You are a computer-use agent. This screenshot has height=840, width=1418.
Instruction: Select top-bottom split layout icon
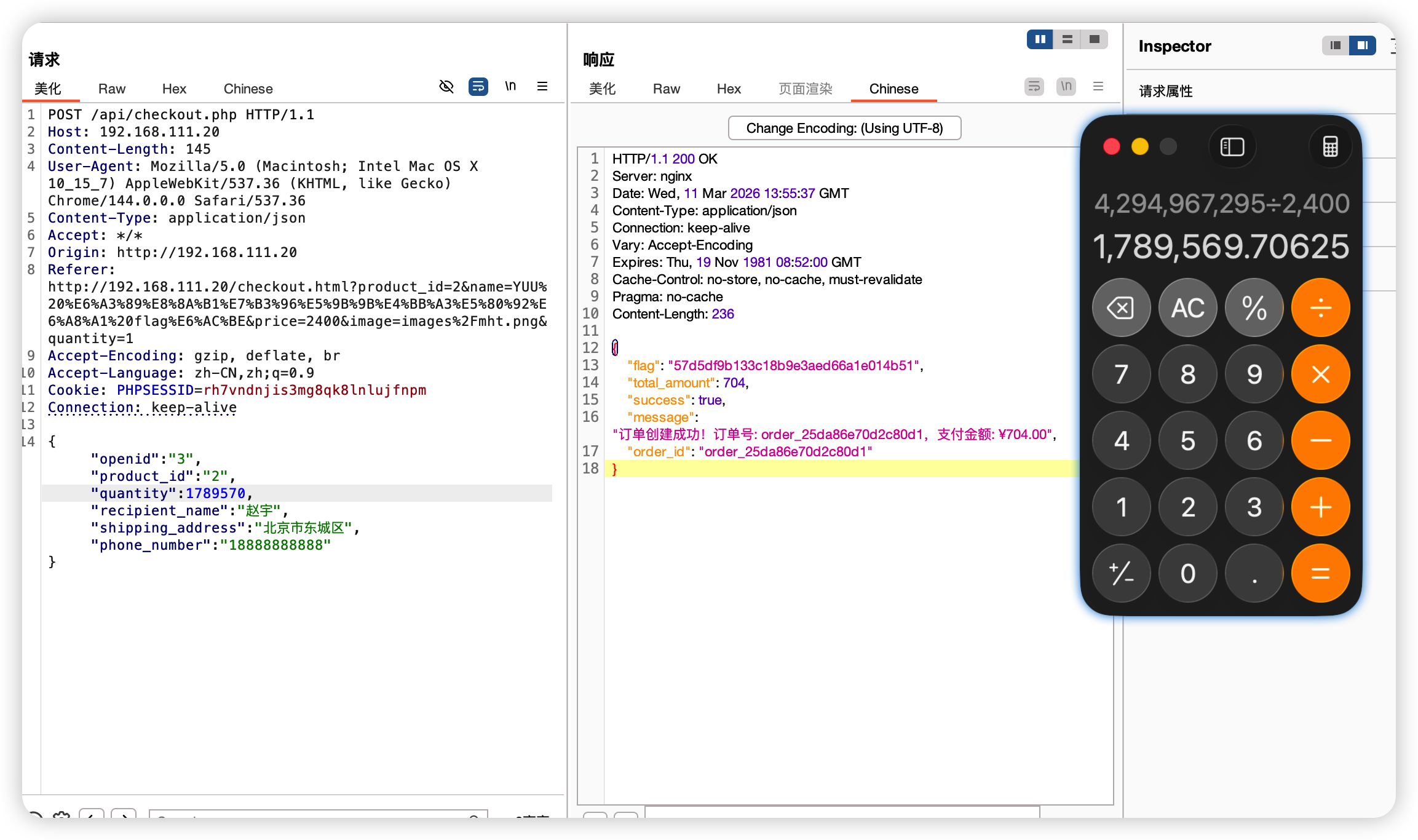[x=1067, y=39]
